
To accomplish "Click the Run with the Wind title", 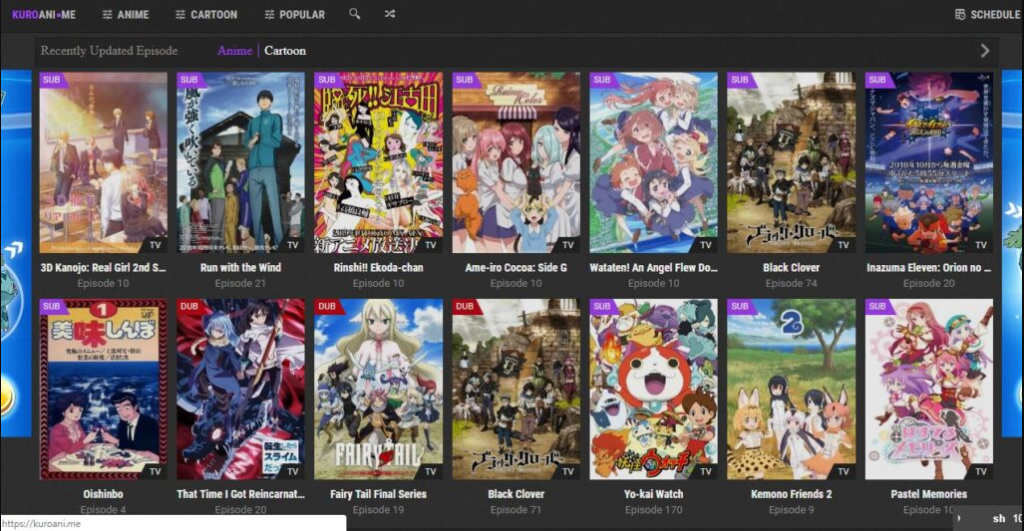I will [240, 267].
